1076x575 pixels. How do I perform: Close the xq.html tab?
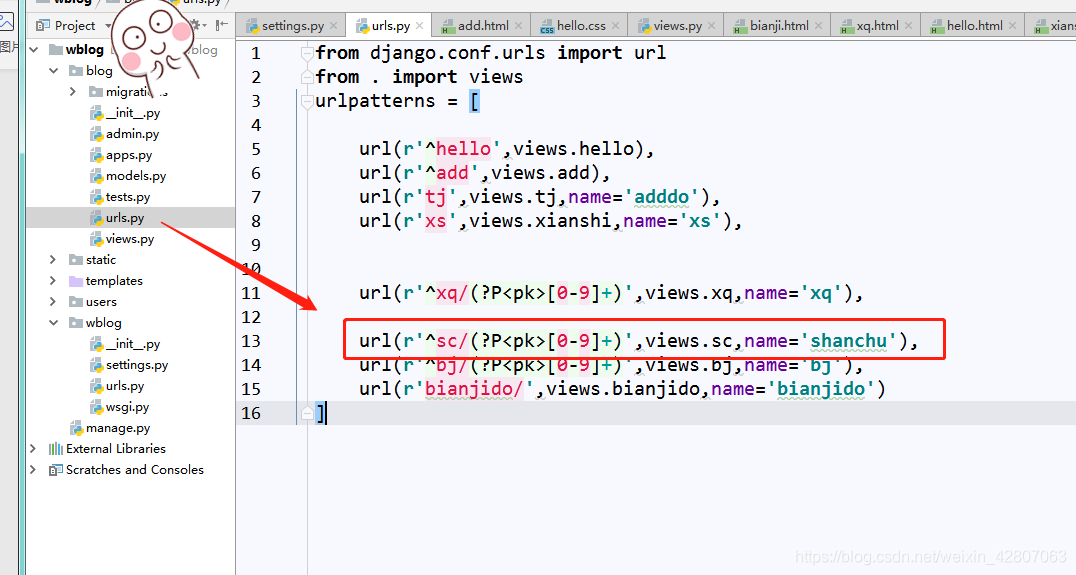(909, 26)
